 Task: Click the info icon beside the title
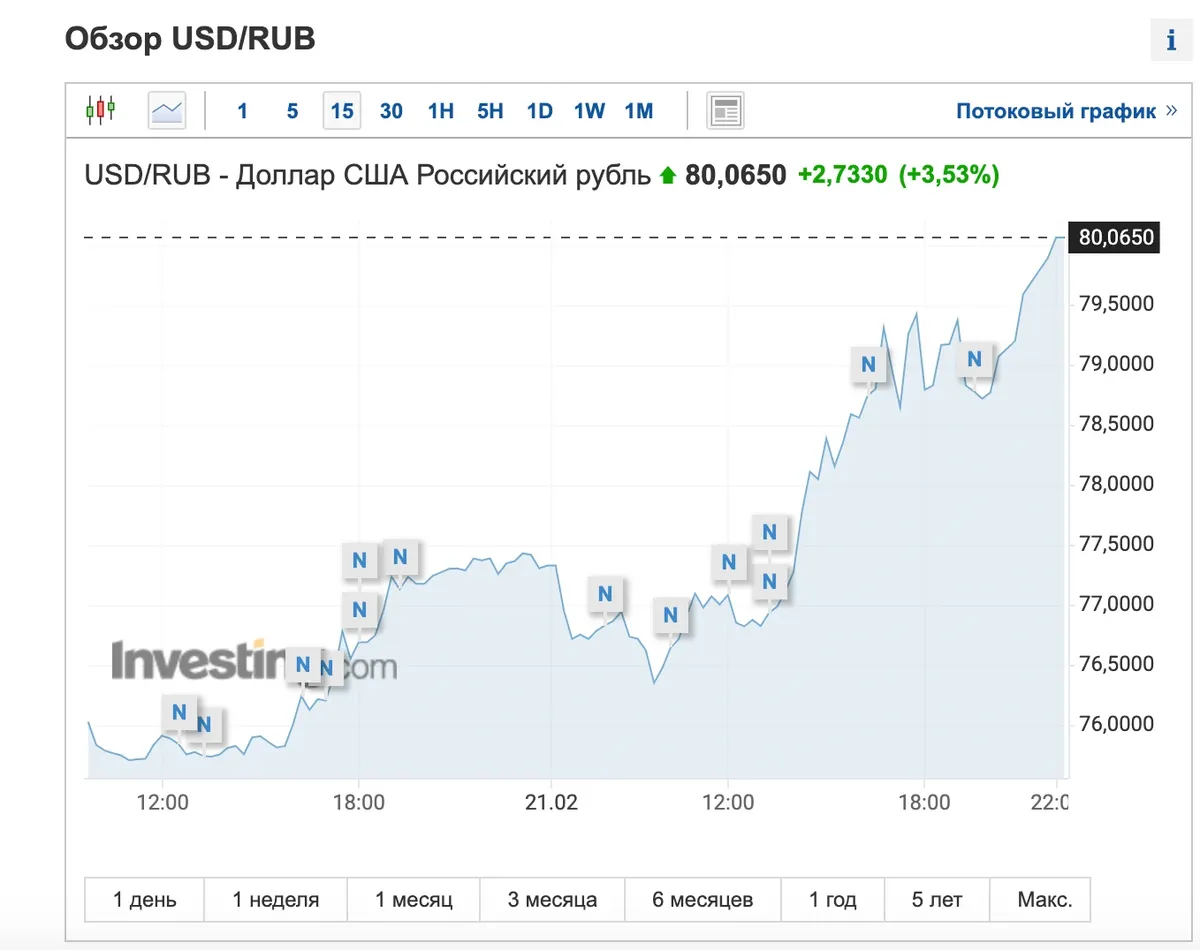pos(1171,41)
